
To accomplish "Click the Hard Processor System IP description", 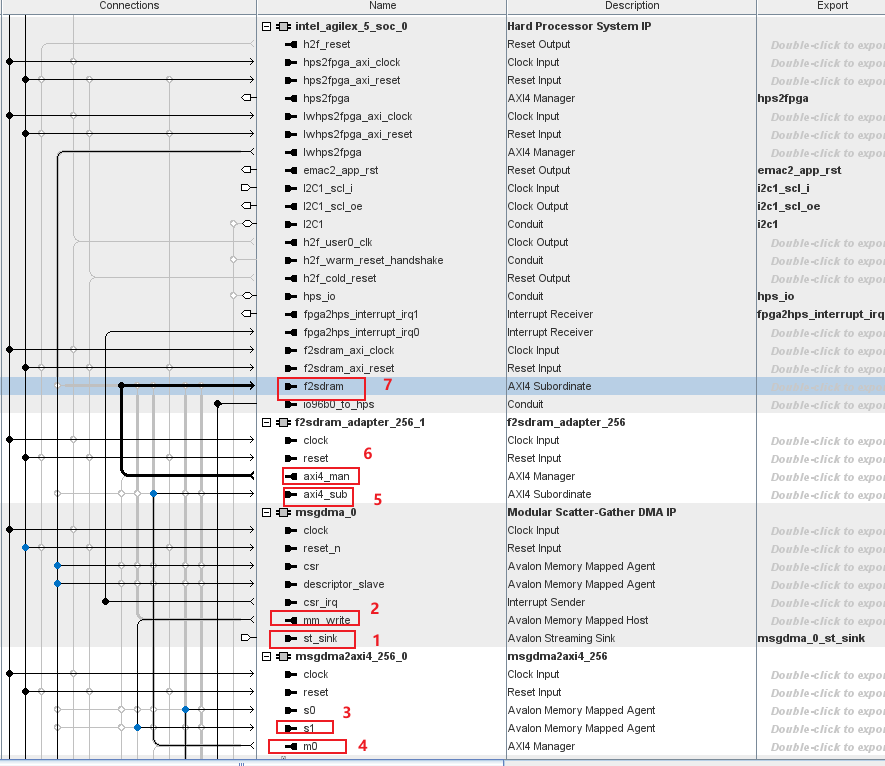I will pyautogui.click(x=579, y=27).
